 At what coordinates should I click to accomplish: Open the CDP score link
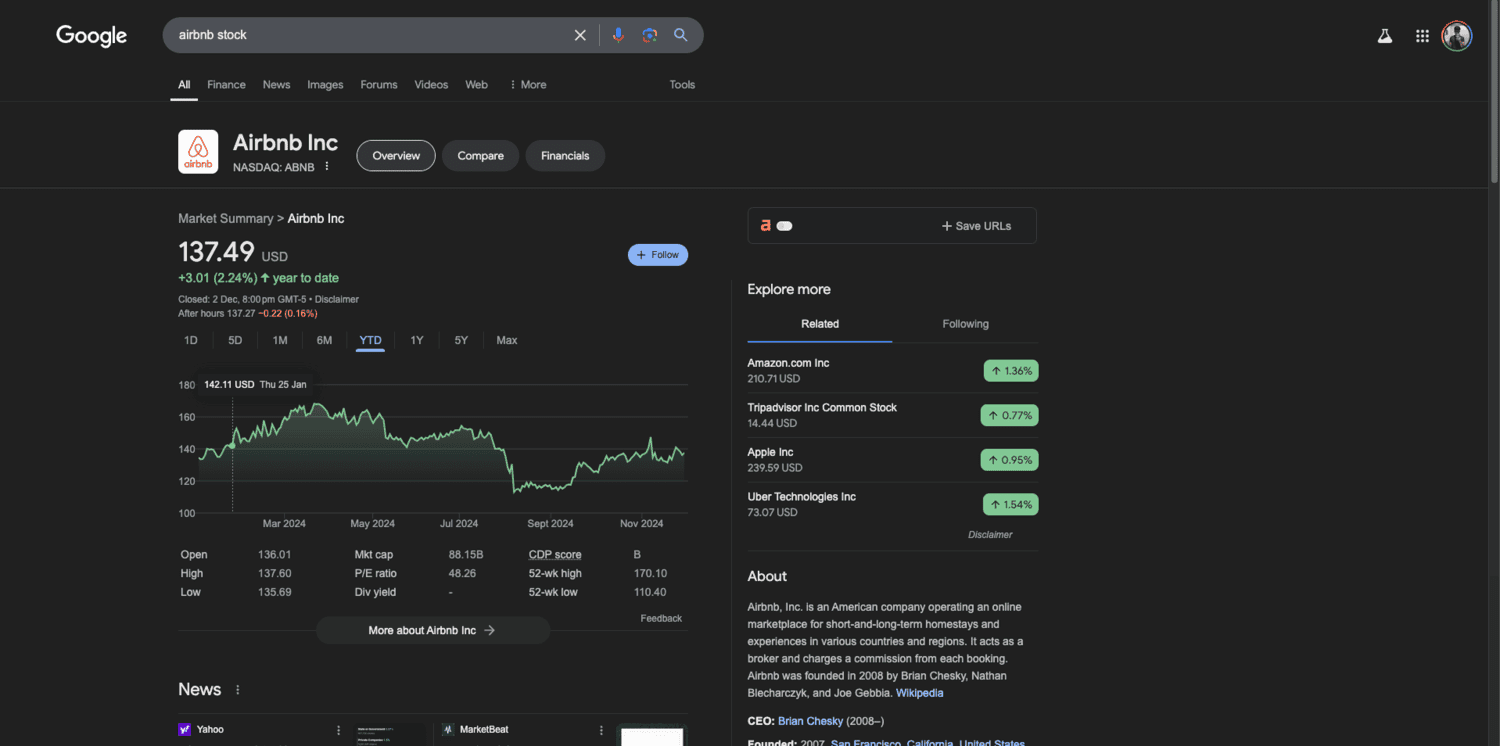[555, 555]
